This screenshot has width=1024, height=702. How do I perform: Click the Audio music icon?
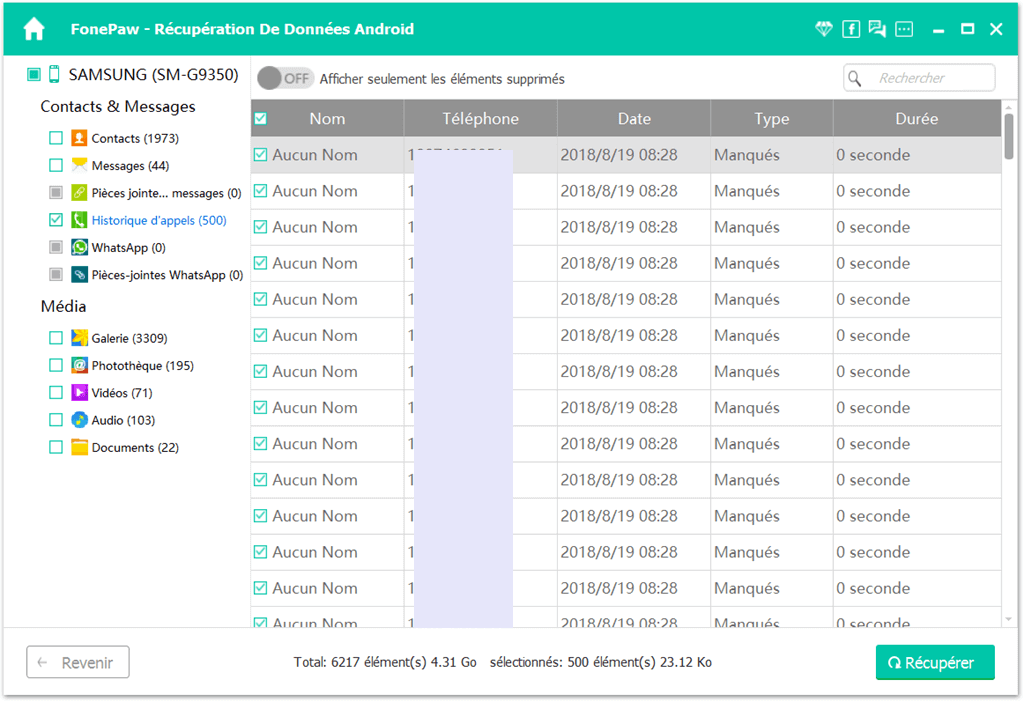[79, 420]
